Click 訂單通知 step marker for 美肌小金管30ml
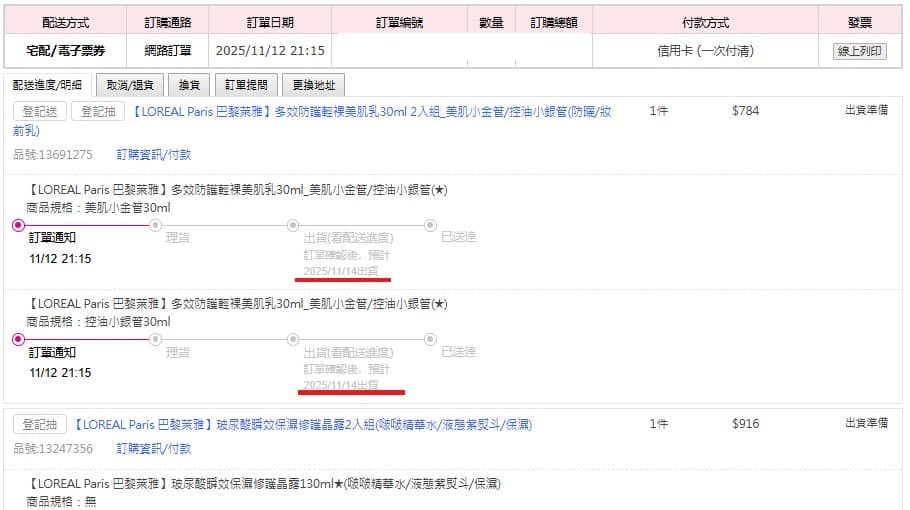 (x=19, y=225)
